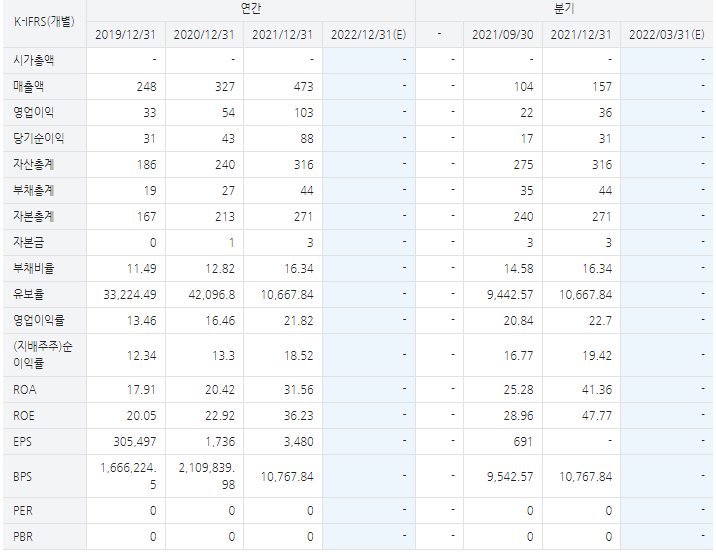This screenshot has width=716, height=552.
Task: Click the 영업이익률 value 21.82
Action: click(299, 321)
